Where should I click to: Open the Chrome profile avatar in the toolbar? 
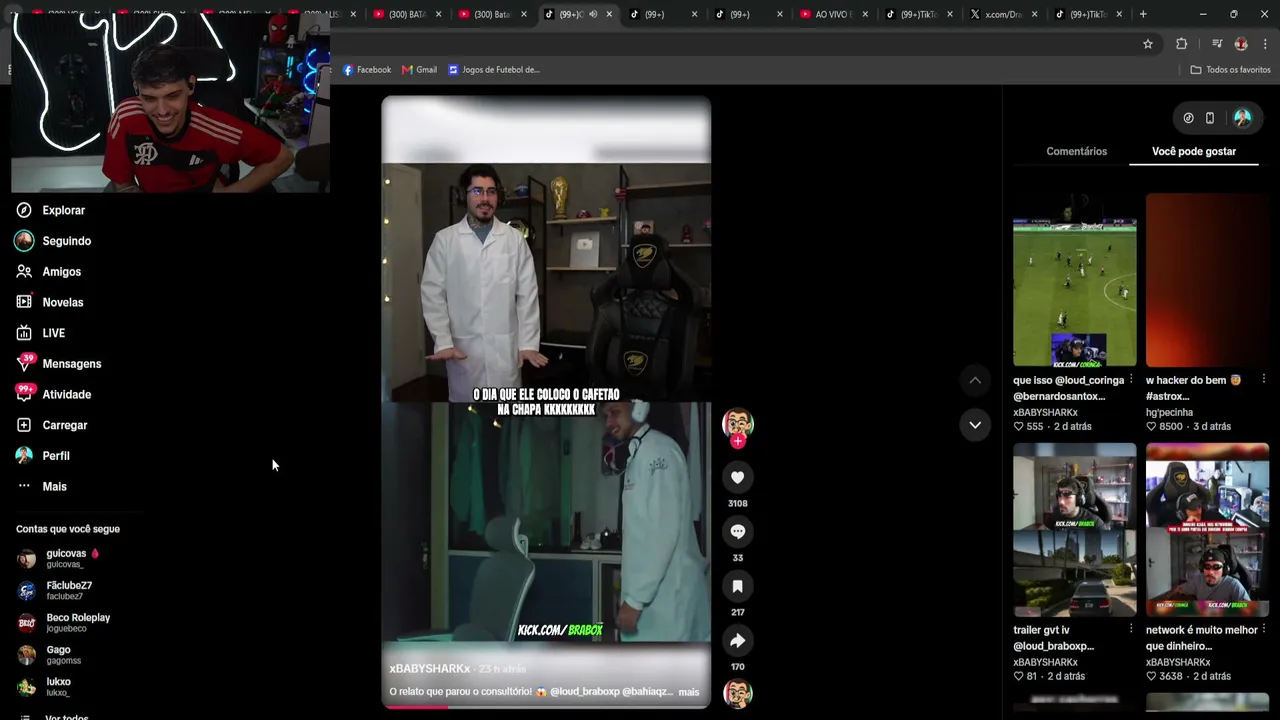pos(1241,44)
